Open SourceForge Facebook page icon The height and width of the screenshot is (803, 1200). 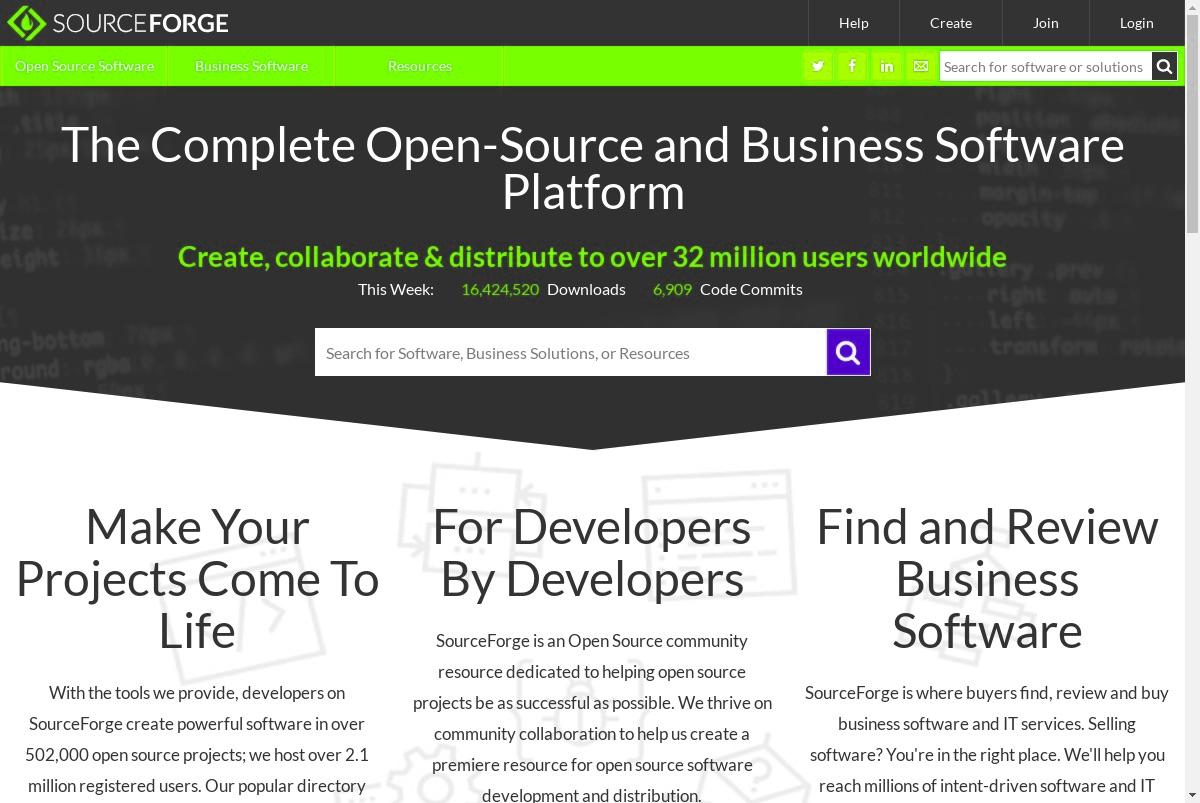852,66
